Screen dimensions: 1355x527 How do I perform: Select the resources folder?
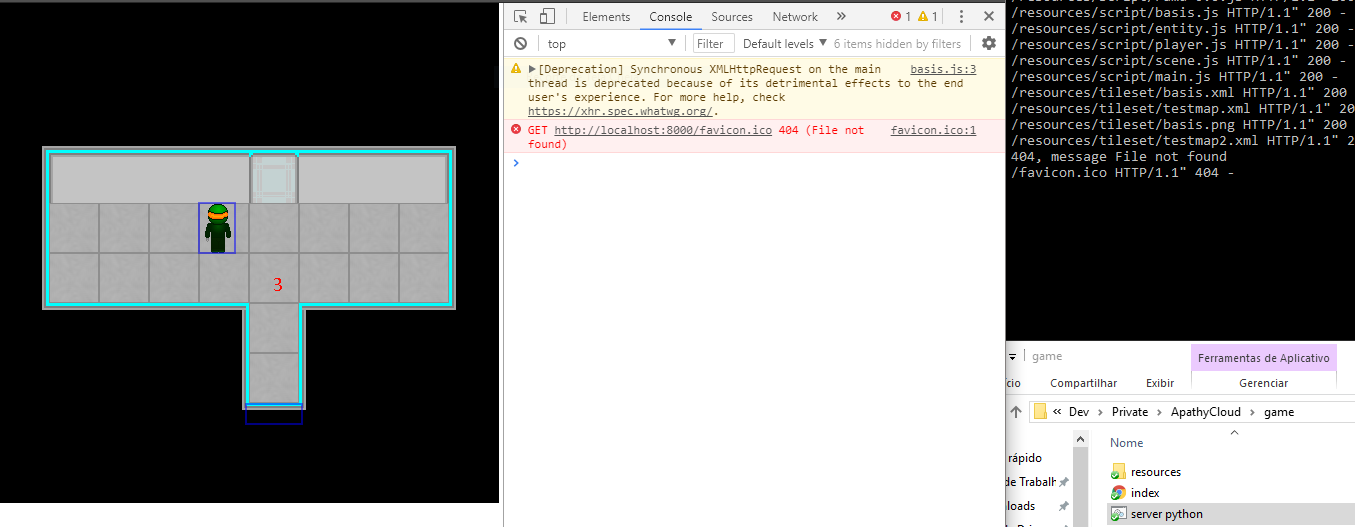click(x=1156, y=472)
